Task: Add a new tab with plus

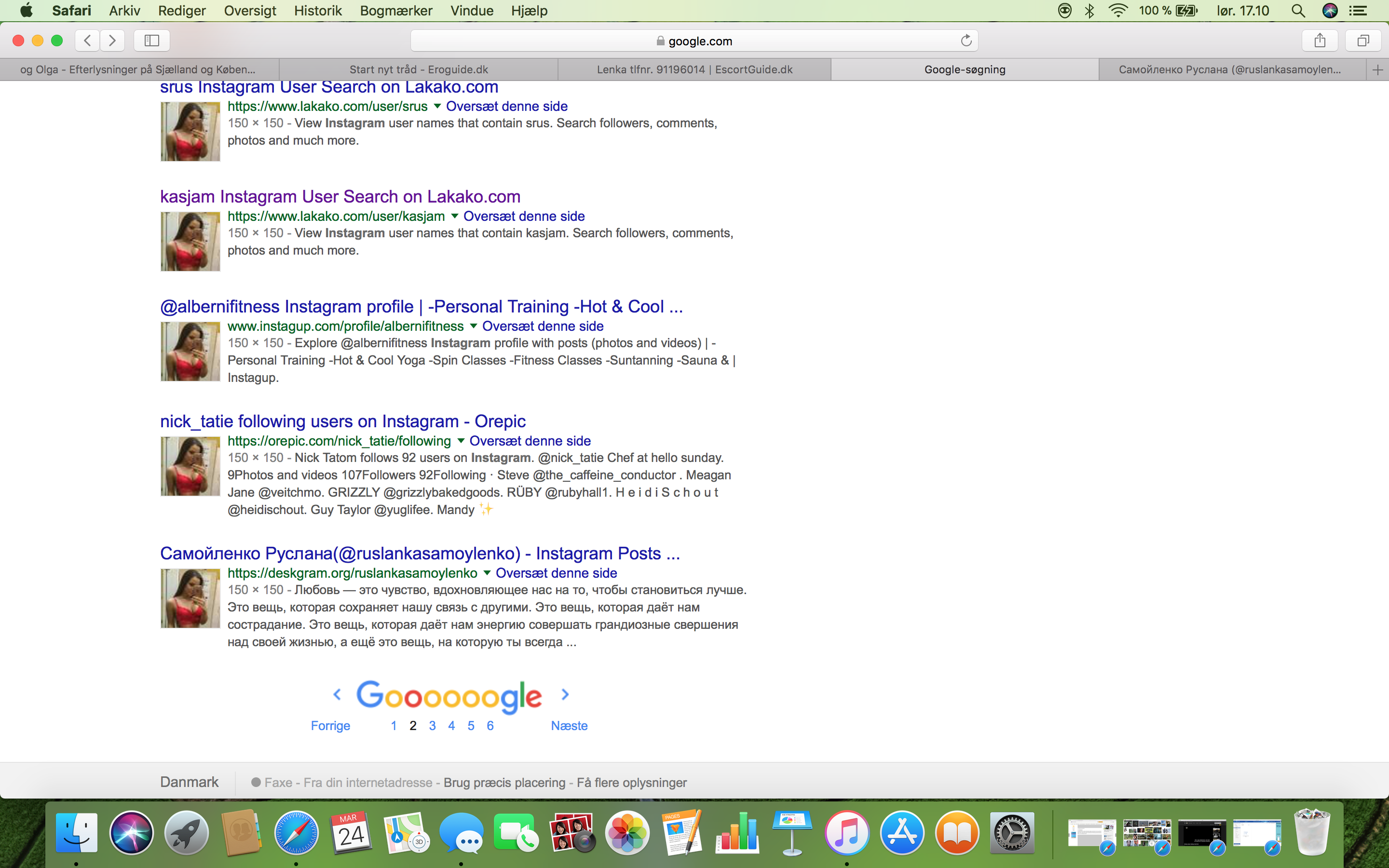Action: point(1377,69)
